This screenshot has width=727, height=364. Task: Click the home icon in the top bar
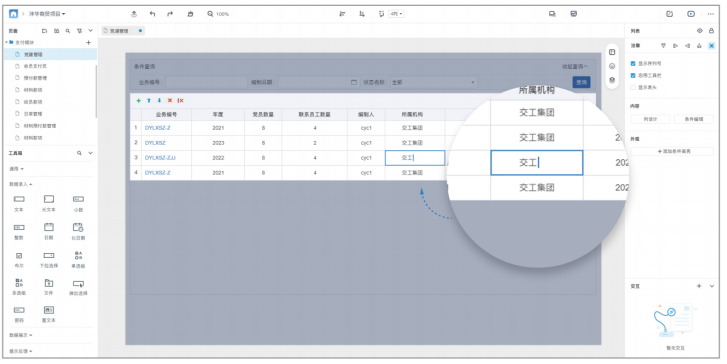[13, 14]
